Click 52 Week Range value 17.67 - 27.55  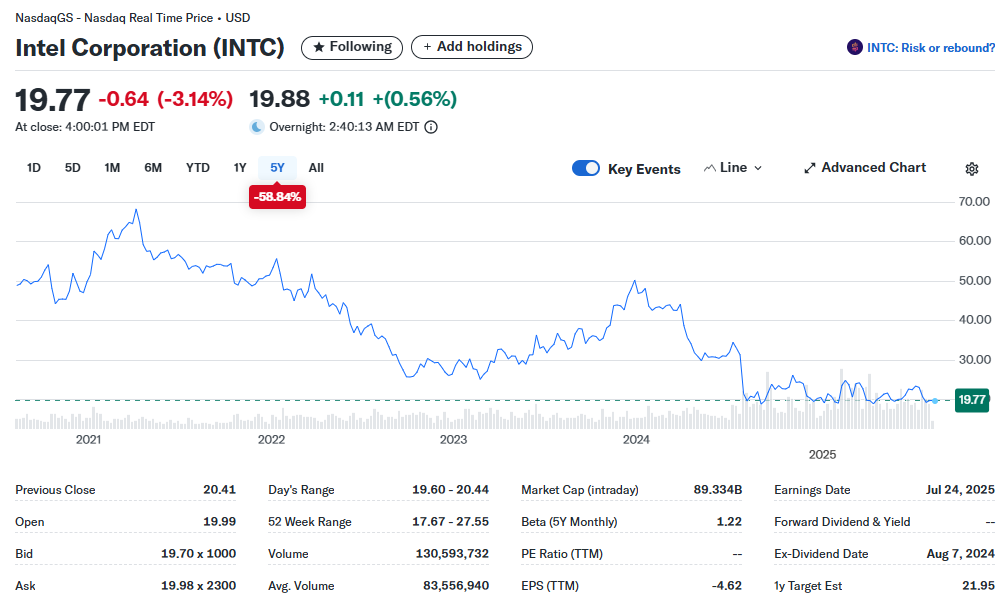point(450,522)
